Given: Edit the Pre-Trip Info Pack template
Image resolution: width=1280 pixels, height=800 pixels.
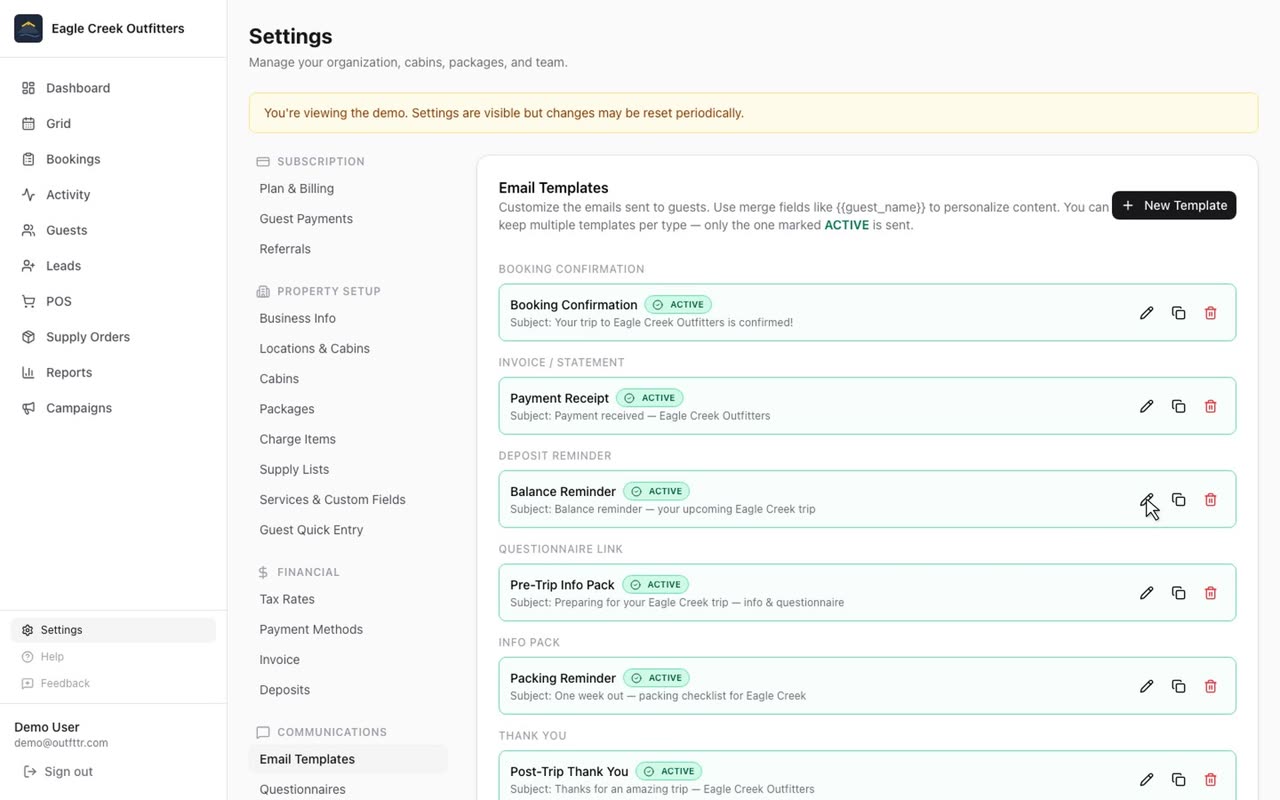Looking at the screenshot, I should coord(1147,593).
